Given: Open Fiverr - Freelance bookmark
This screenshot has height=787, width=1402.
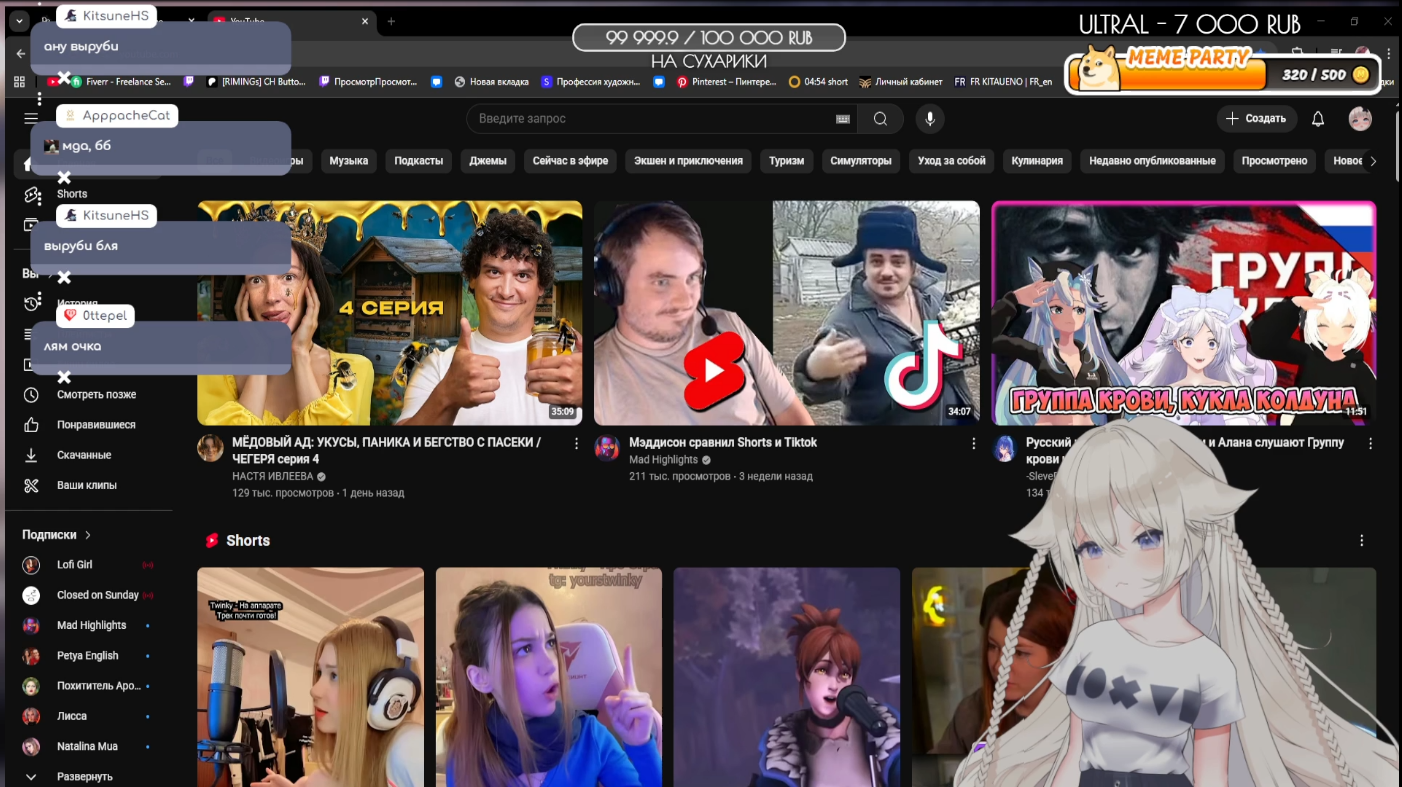Looking at the screenshot, I should (x=121, y=82).
